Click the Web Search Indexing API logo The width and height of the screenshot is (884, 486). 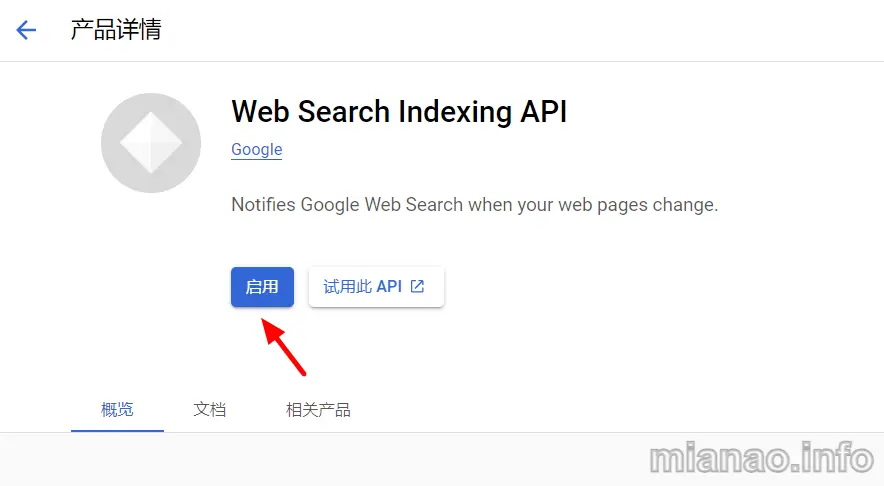tap(151, 143)
